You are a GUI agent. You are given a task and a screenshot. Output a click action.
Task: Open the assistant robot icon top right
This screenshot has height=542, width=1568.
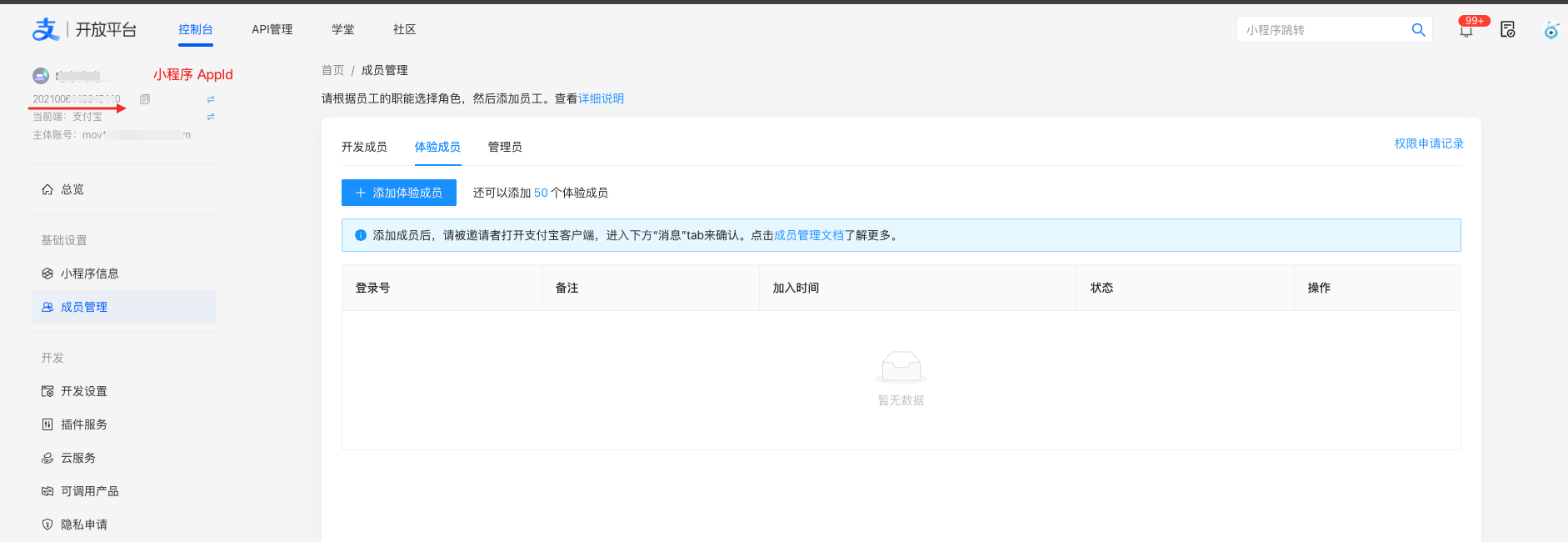[x=1551, y=31]
